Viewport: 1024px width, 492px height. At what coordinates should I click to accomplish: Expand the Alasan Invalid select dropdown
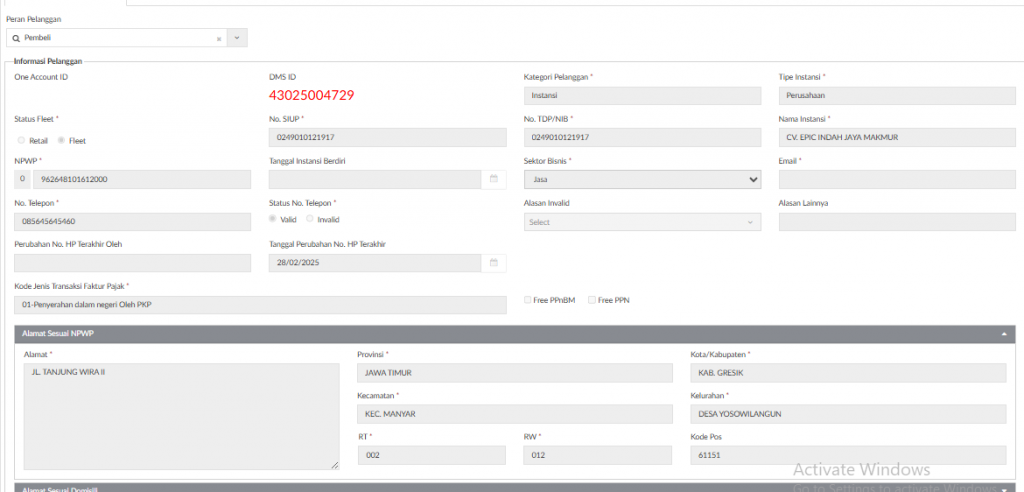point(642,222)
